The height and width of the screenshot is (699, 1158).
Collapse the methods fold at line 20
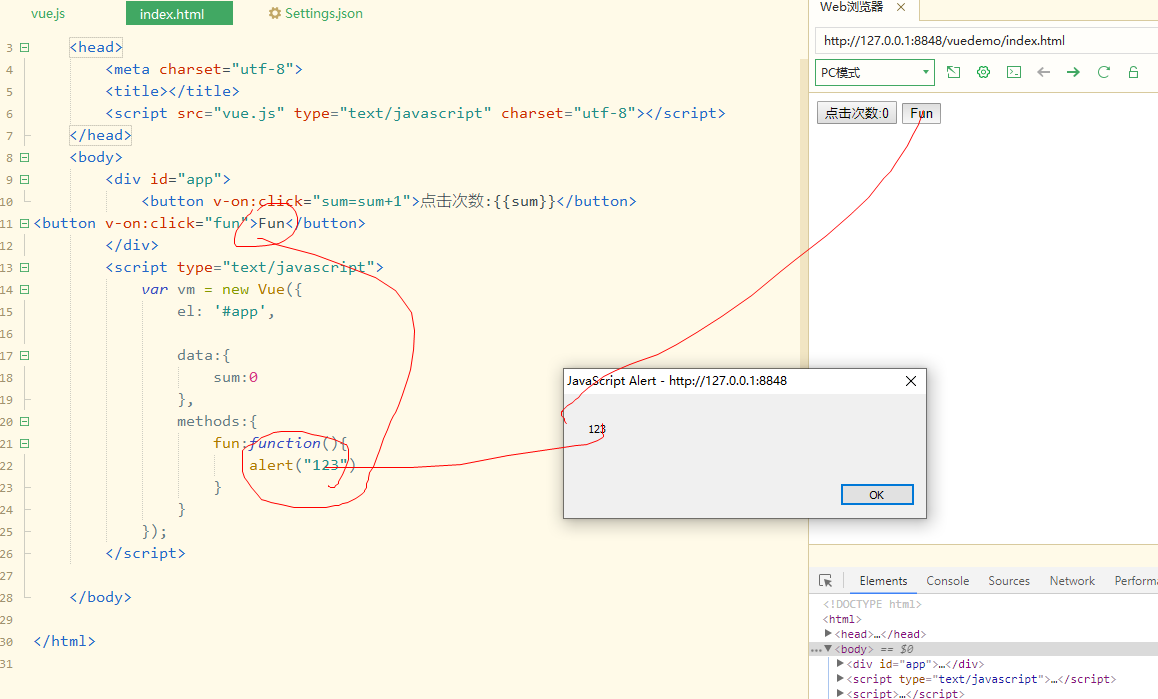(x=24, y=421)
